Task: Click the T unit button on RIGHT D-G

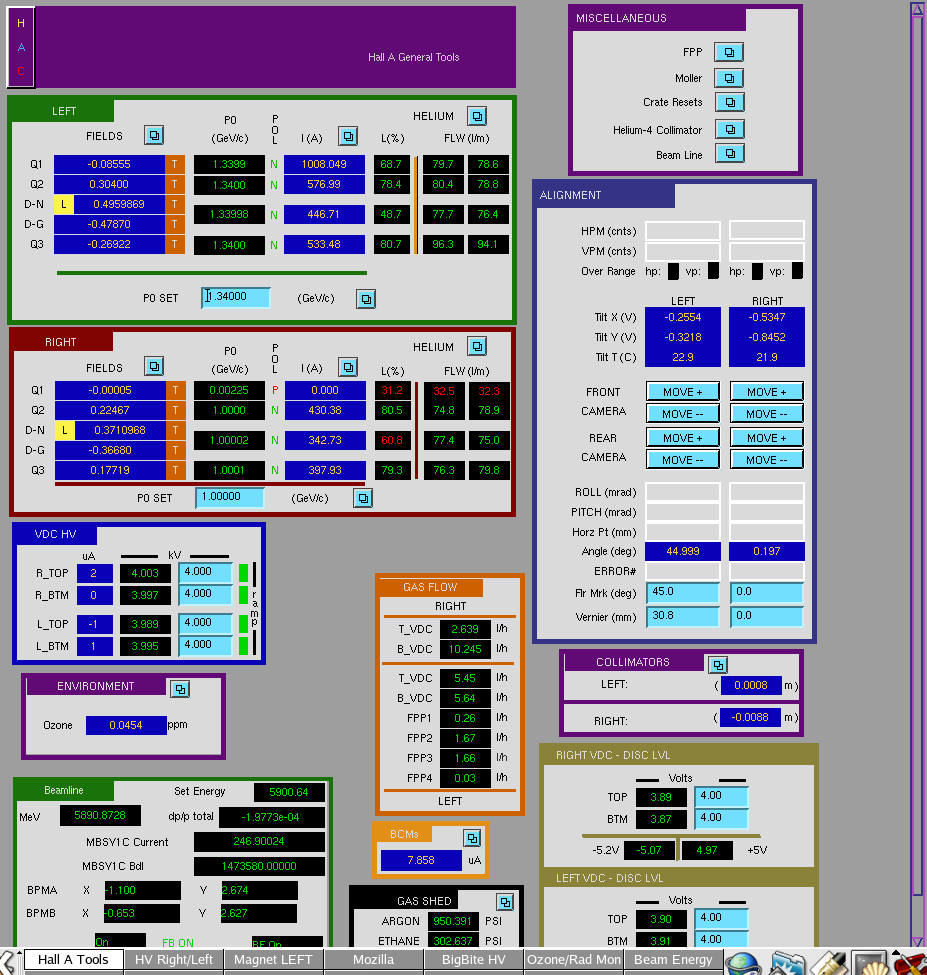Action: (x=175, y=450)
